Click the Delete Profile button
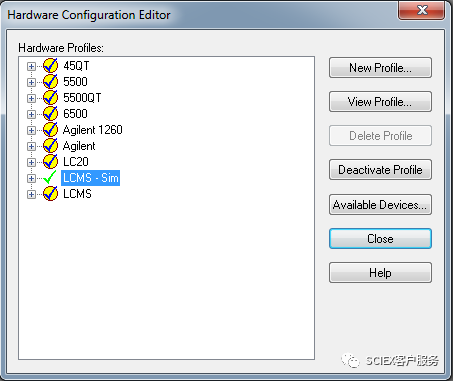This screenshot has width=453, height=381. (380, 136)
